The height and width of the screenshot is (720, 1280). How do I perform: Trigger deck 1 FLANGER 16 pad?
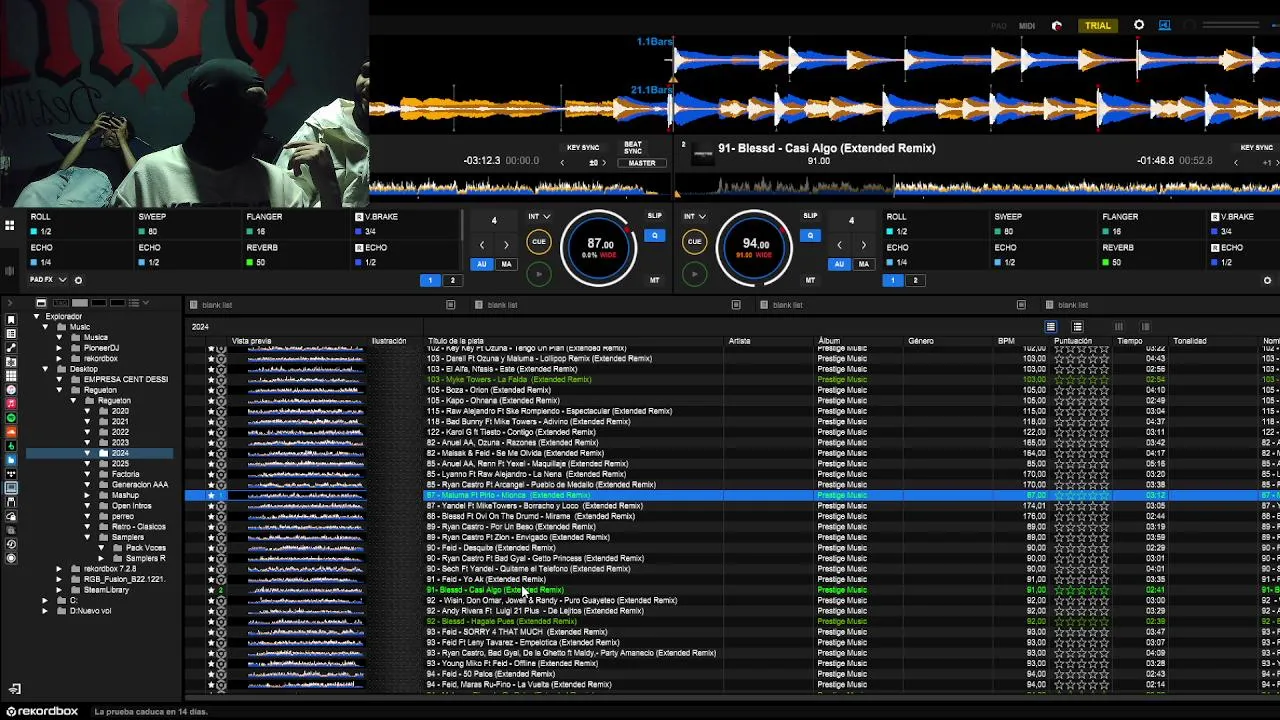pyautogui.click(x=294, y=224)
